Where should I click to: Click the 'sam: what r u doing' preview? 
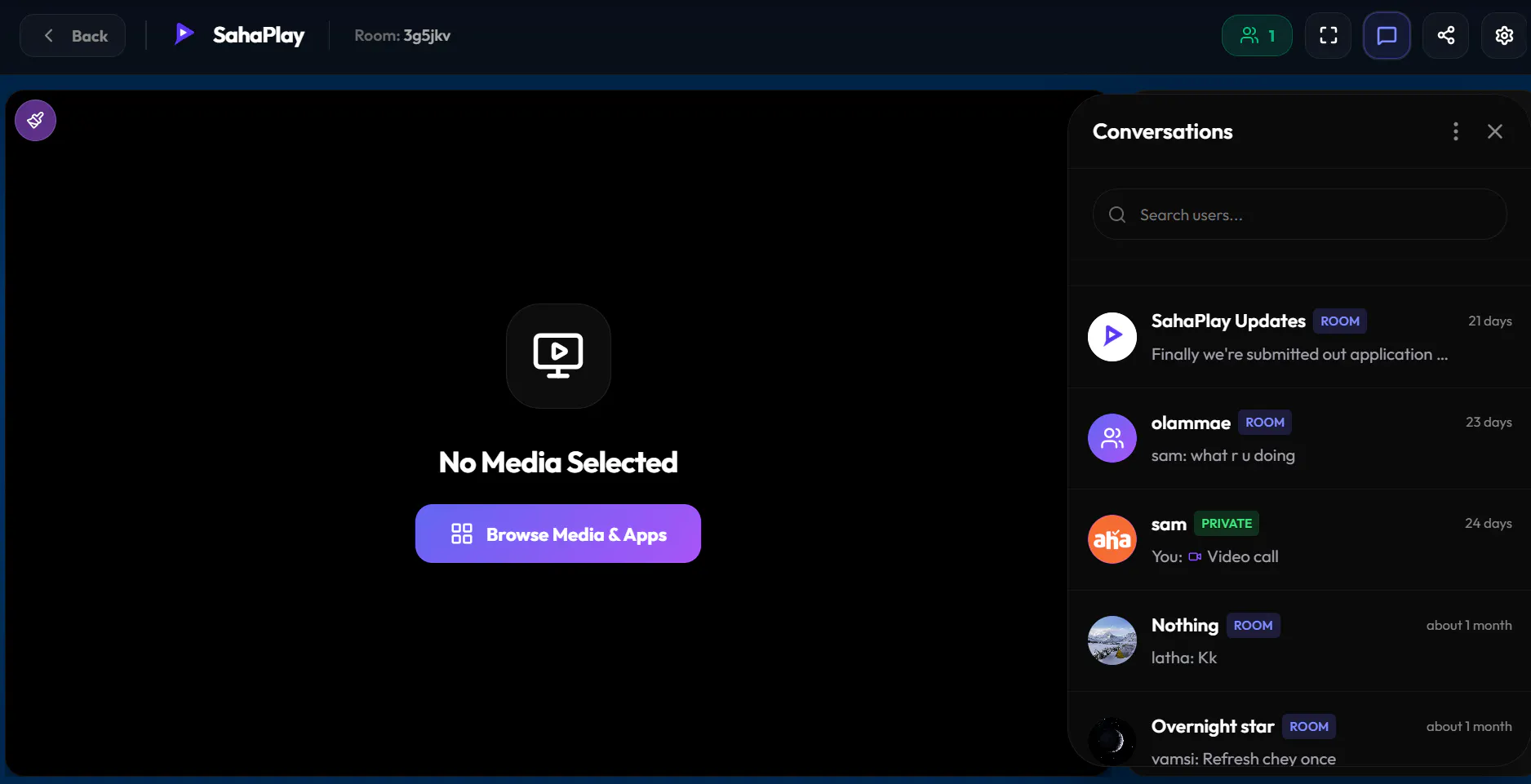(x=1223, y=455)
